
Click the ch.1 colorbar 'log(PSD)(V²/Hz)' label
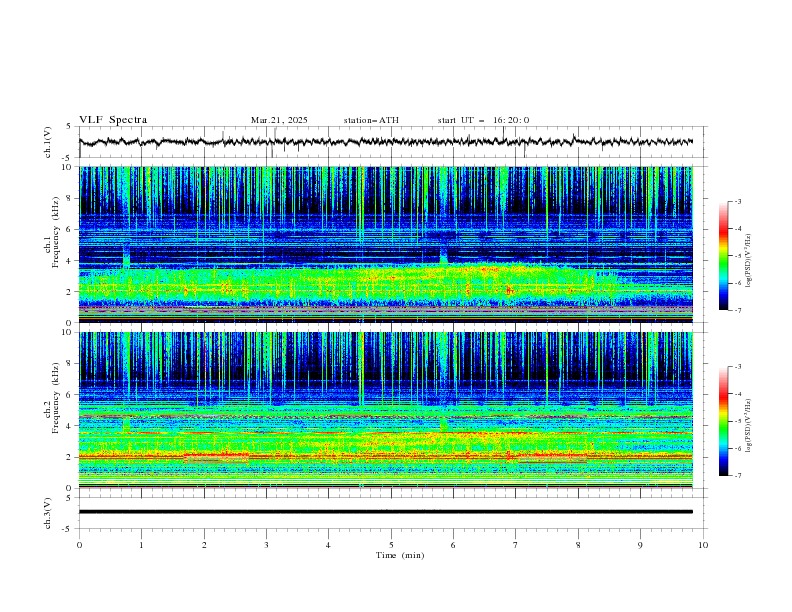tap(749, 261)
